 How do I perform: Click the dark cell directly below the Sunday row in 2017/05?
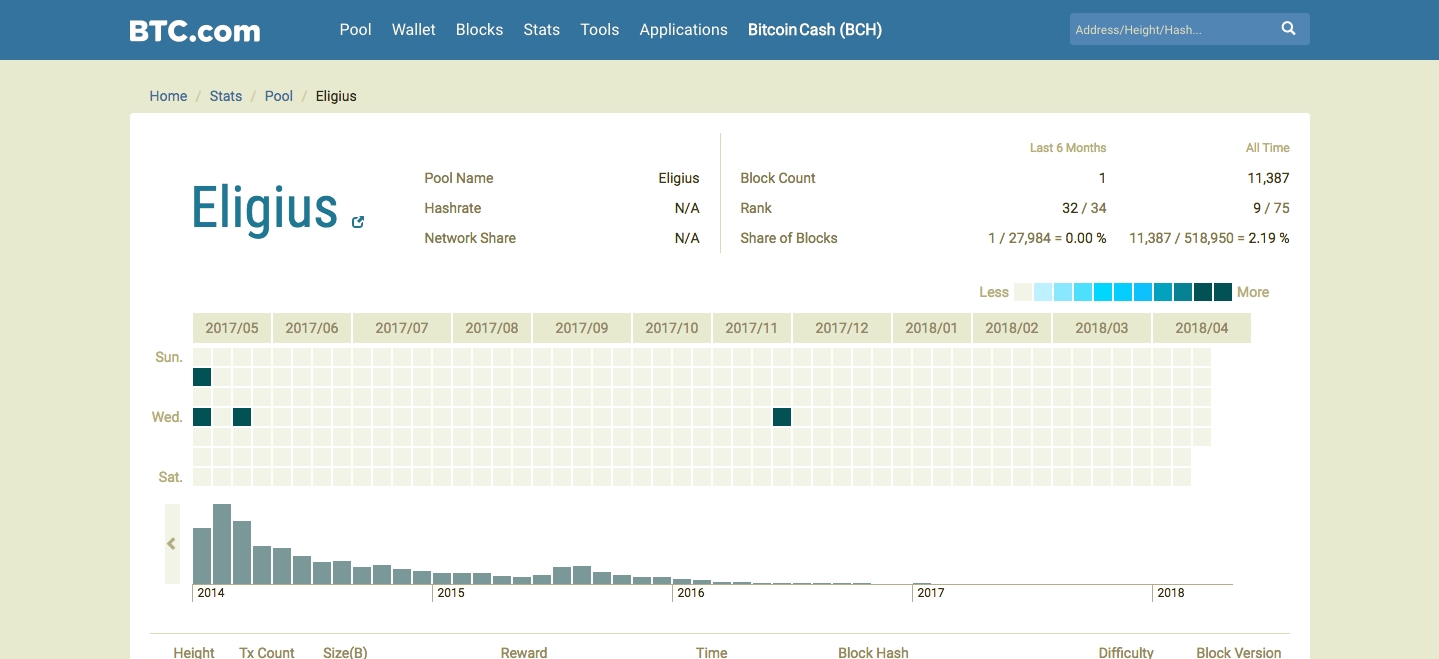pyautogui.click(x=202, y=377)
